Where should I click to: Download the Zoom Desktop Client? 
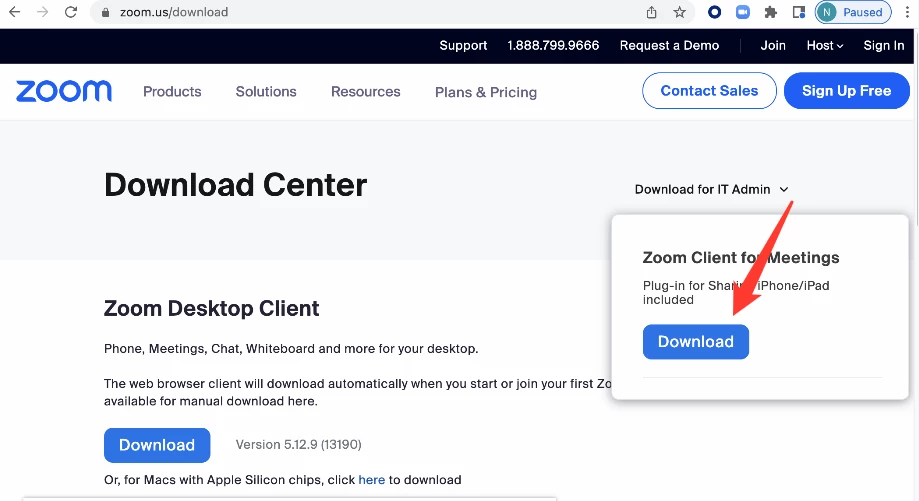click(x=157, y=445)
